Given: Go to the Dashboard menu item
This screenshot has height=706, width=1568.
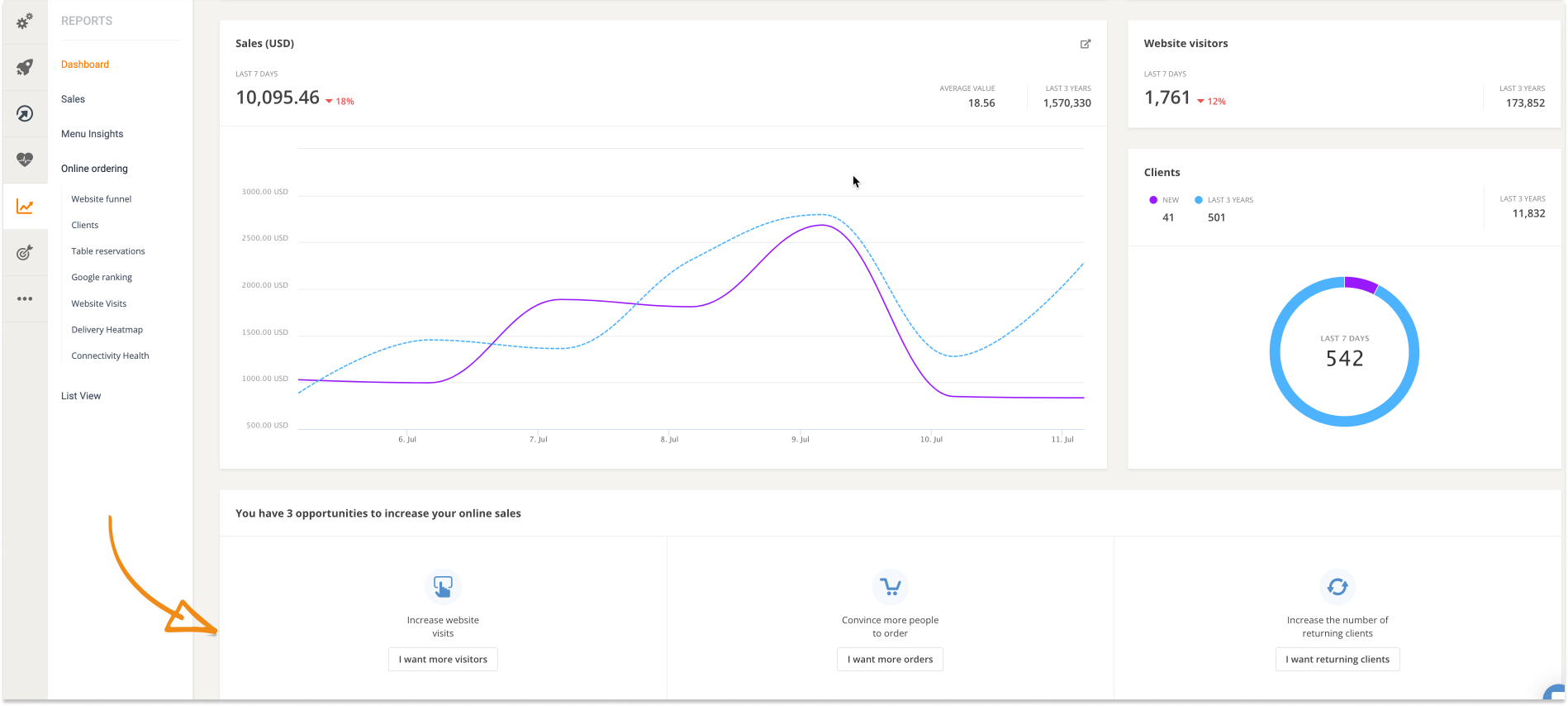Looking at the screenshot, I should [85, 64].
